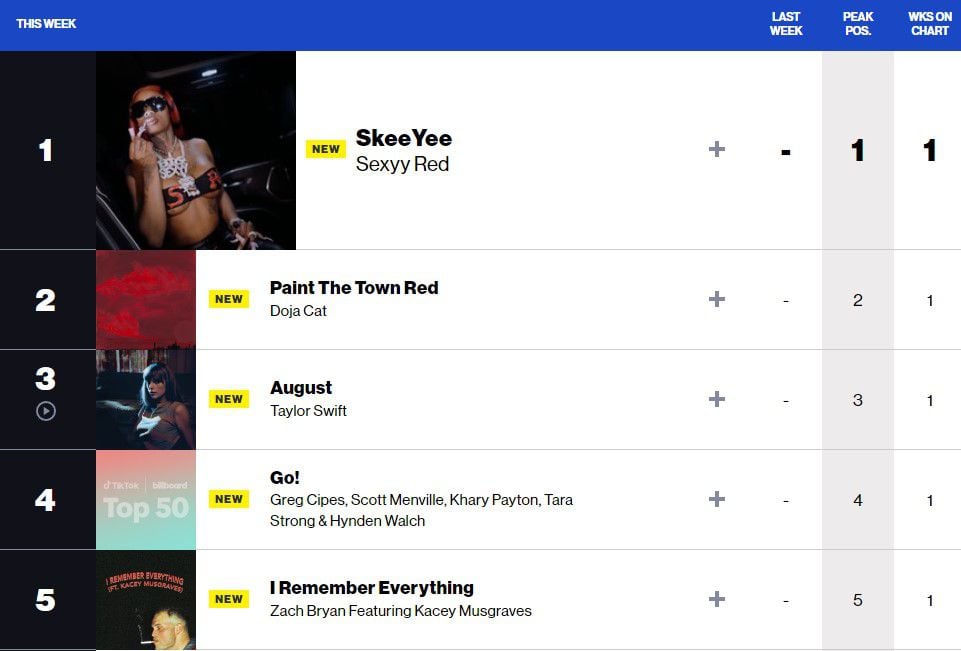Click Paint The Town Red red cover art
The image size is (961, 651).
146,299
